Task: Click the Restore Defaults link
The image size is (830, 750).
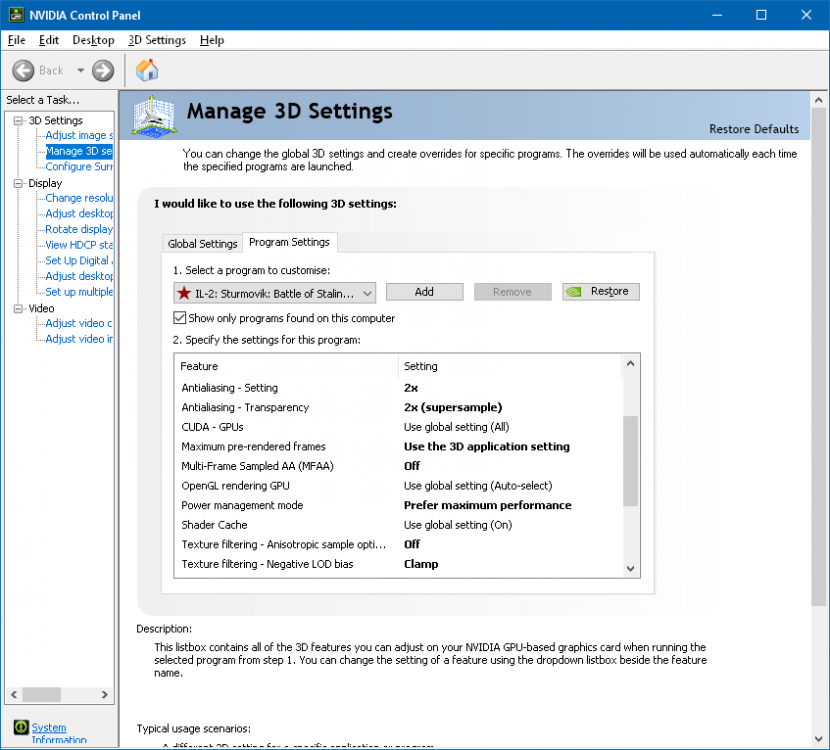Action: tap(753, 129)
